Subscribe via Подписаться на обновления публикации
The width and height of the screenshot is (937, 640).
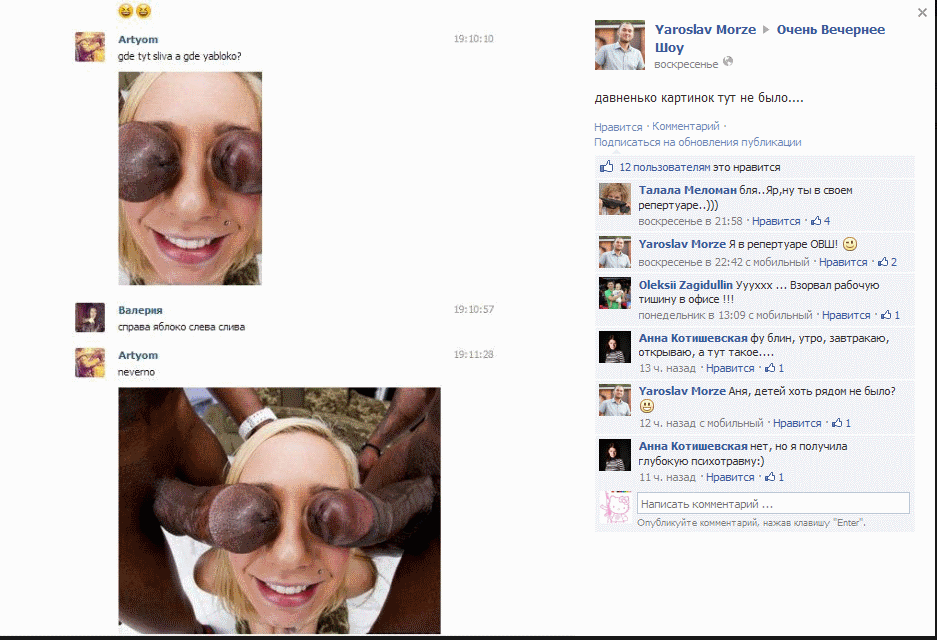[x=697, y=142]
